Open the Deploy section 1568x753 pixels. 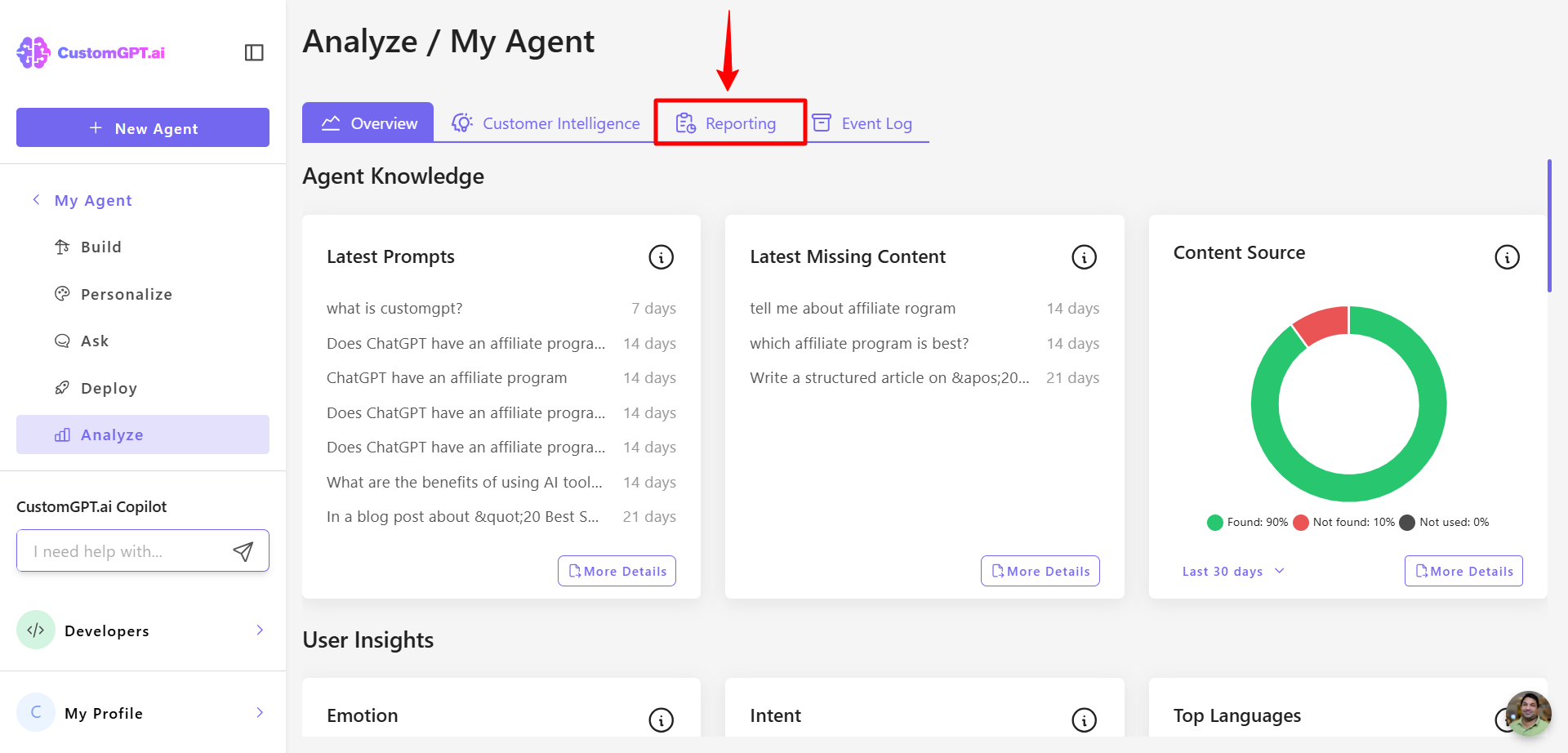pos(143,388)
